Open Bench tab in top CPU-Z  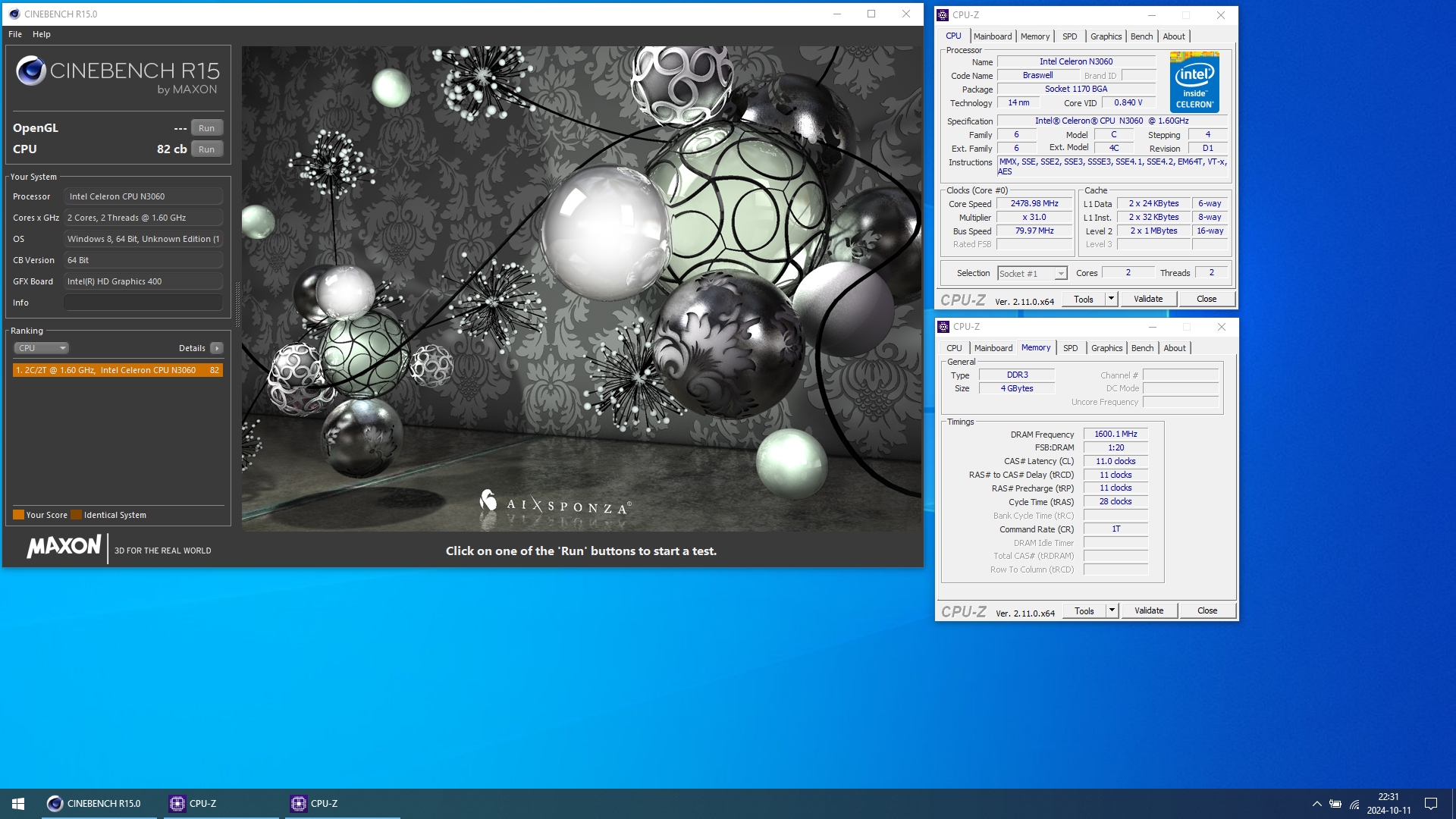(x=1141, y=36)
